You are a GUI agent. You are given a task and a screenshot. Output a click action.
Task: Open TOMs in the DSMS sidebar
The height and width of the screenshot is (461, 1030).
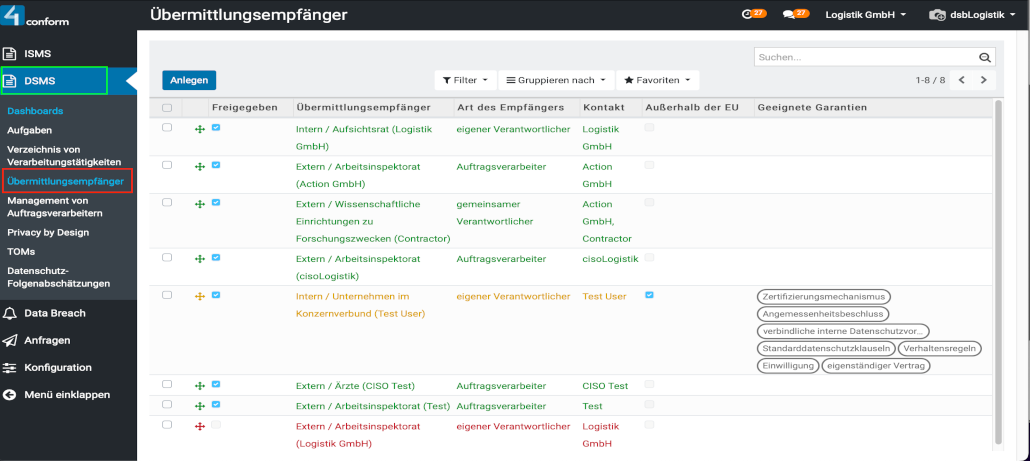[21, 251]
